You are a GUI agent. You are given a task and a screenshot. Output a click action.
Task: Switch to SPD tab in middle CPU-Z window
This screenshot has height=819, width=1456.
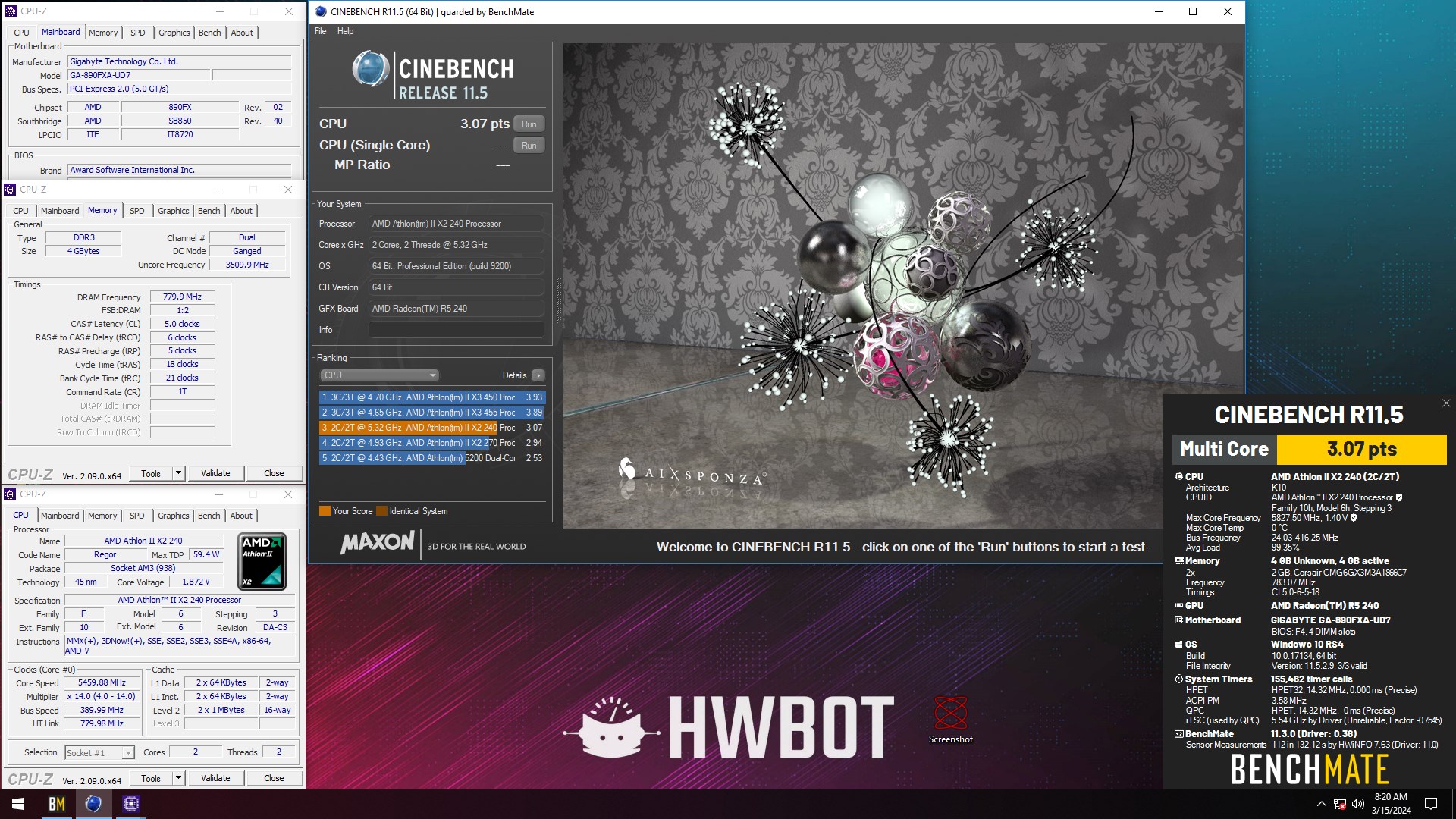click(x=136, y=211)
